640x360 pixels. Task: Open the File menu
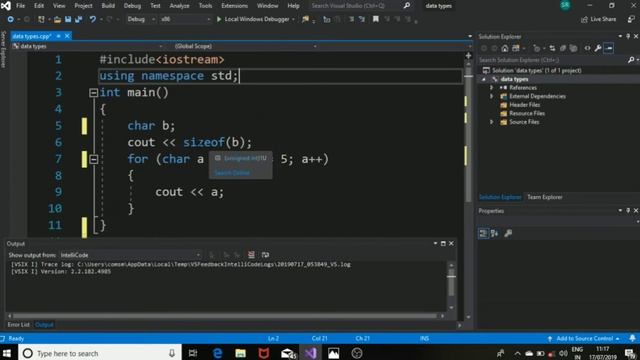click(20, 6)
